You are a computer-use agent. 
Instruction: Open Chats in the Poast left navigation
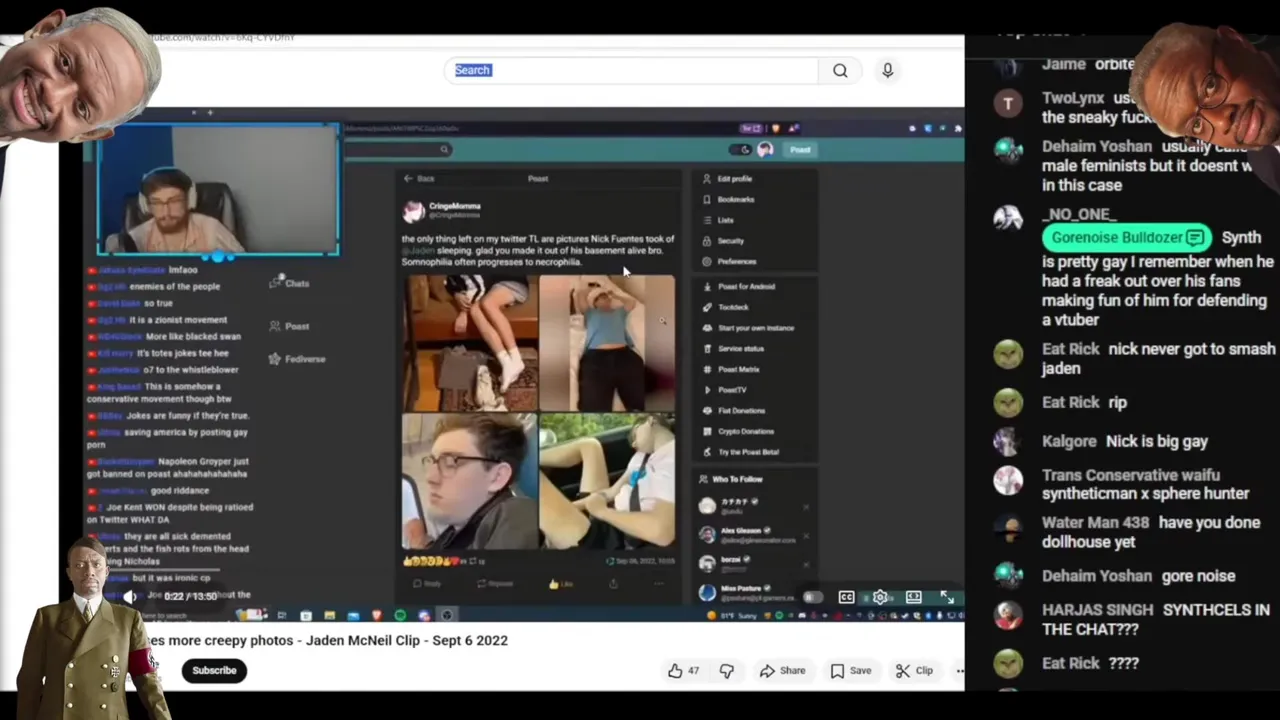pos(290,283)
